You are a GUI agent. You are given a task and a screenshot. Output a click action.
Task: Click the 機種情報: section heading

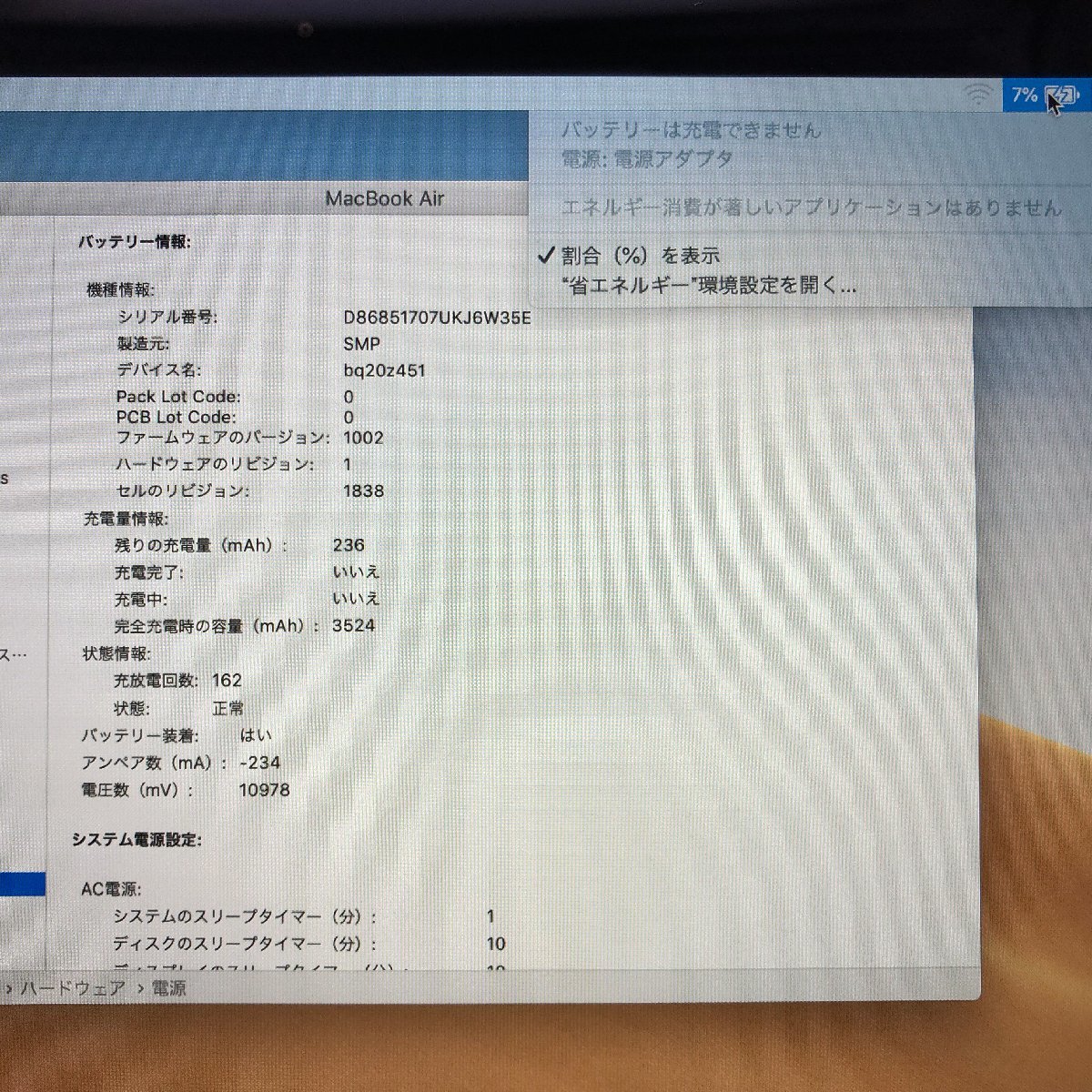pyautogui.click(x=120, y=290)
